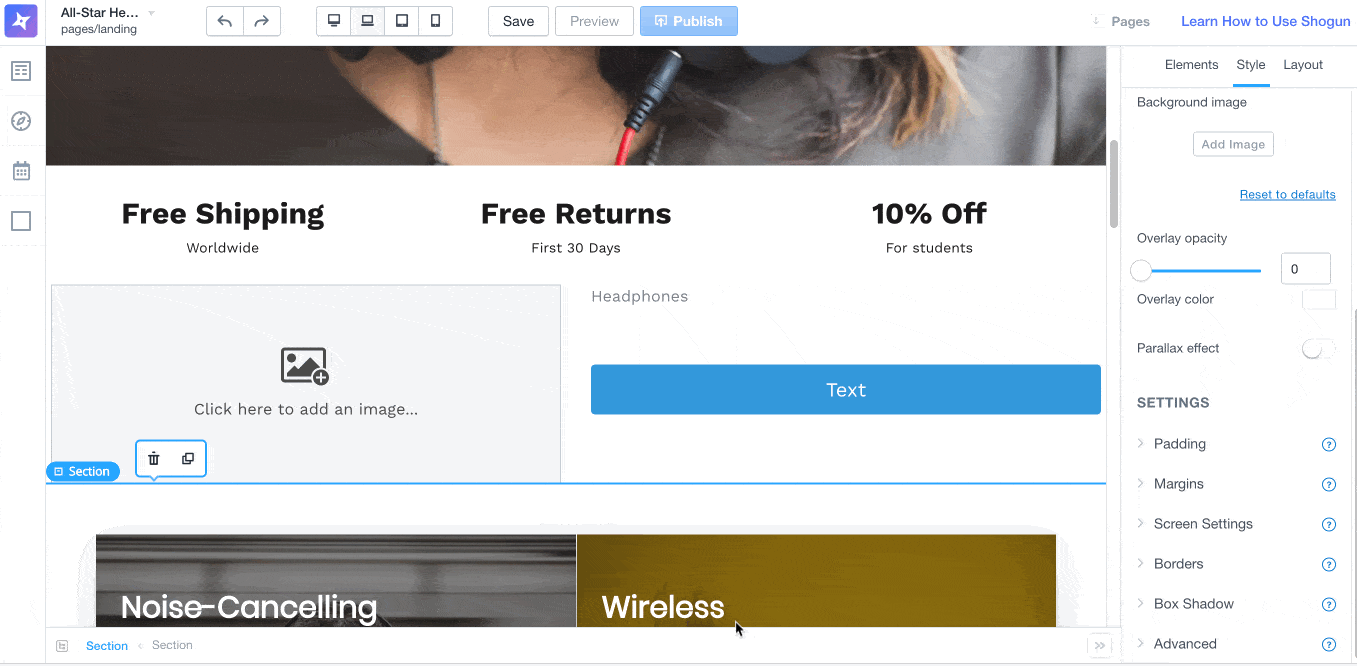
Task: Open the compass icon in left sidebar
Action: [x=21, y=121]
